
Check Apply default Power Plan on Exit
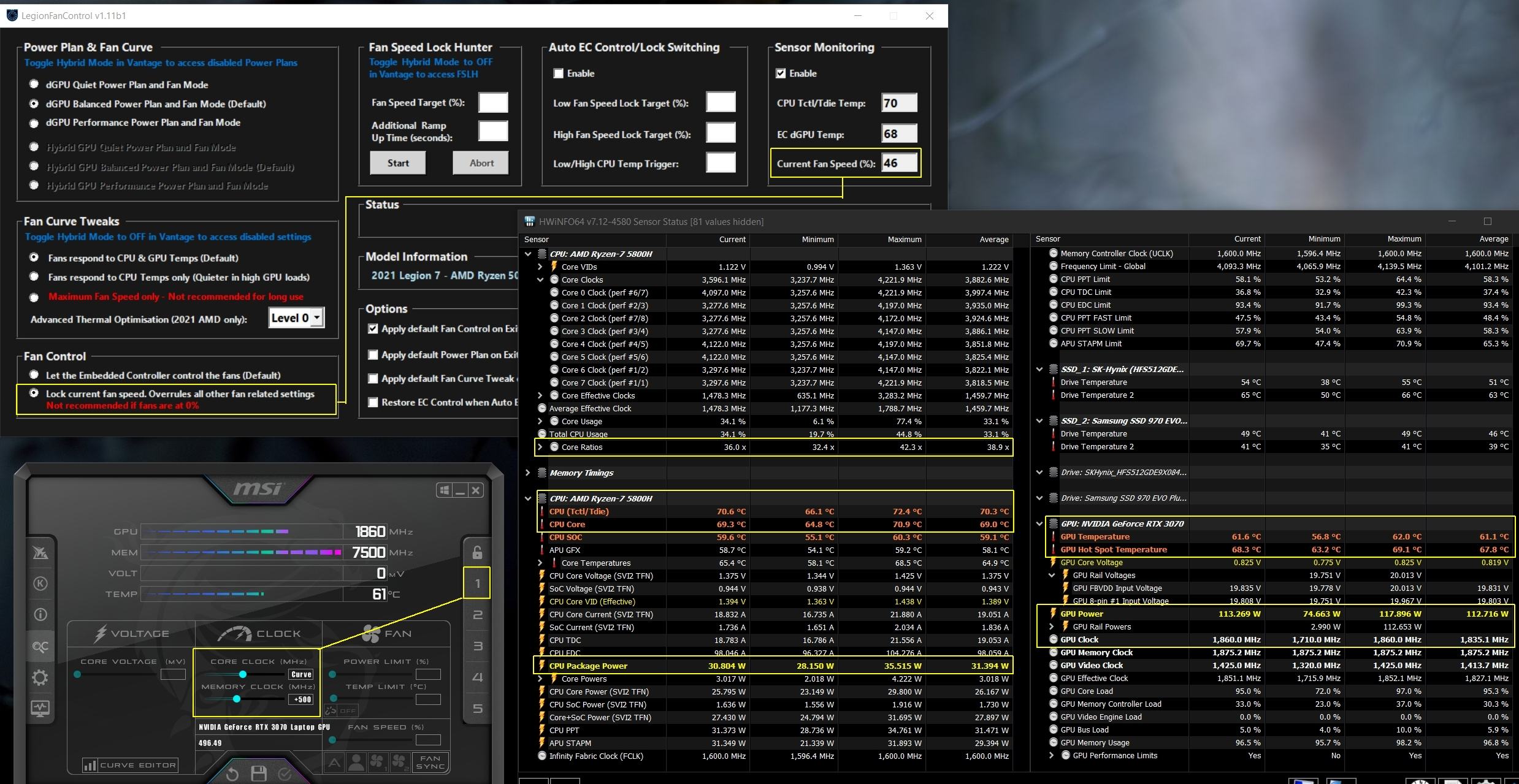[x=372, y=354]
